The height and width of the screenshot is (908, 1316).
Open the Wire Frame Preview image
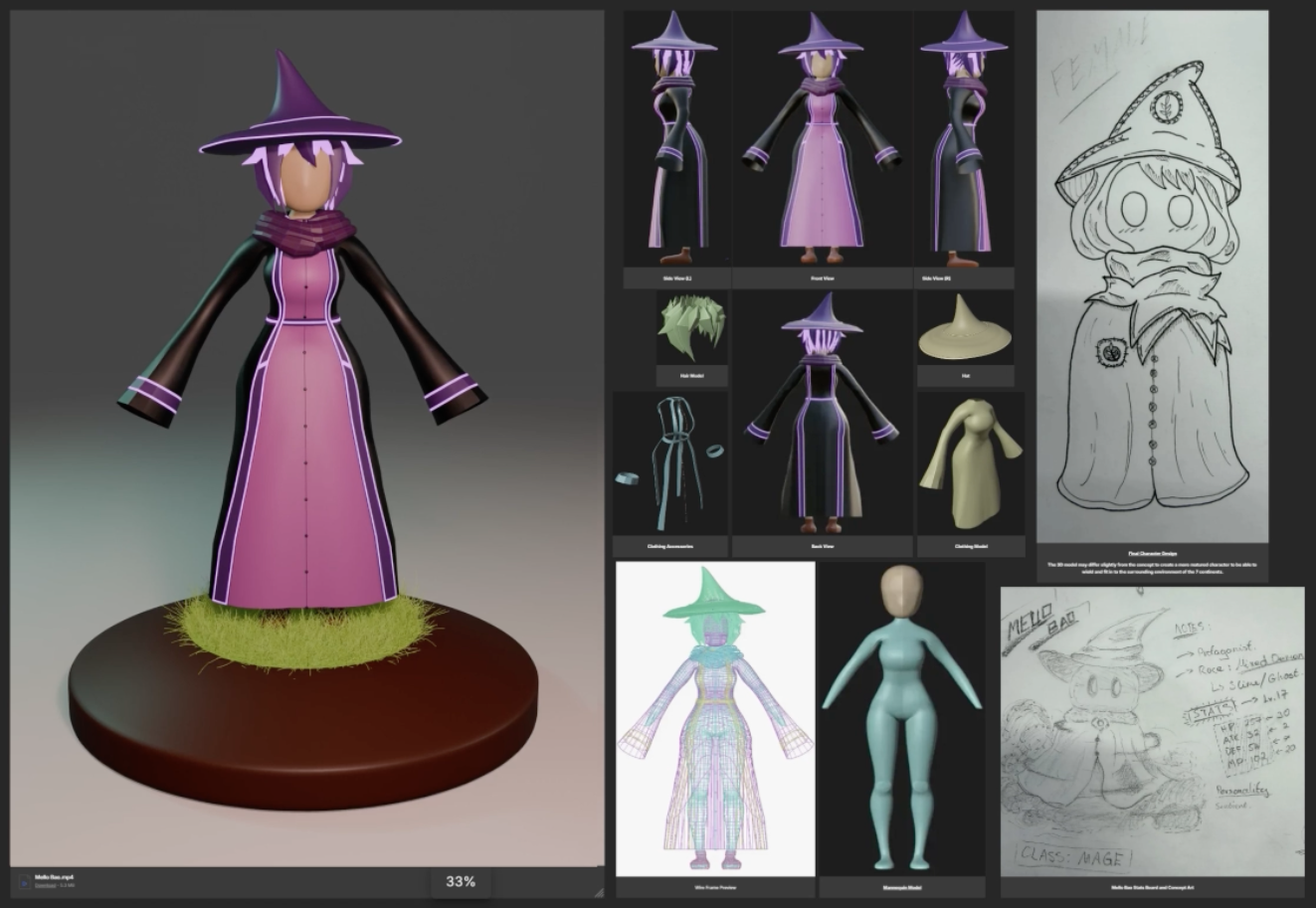coord(715,718)
